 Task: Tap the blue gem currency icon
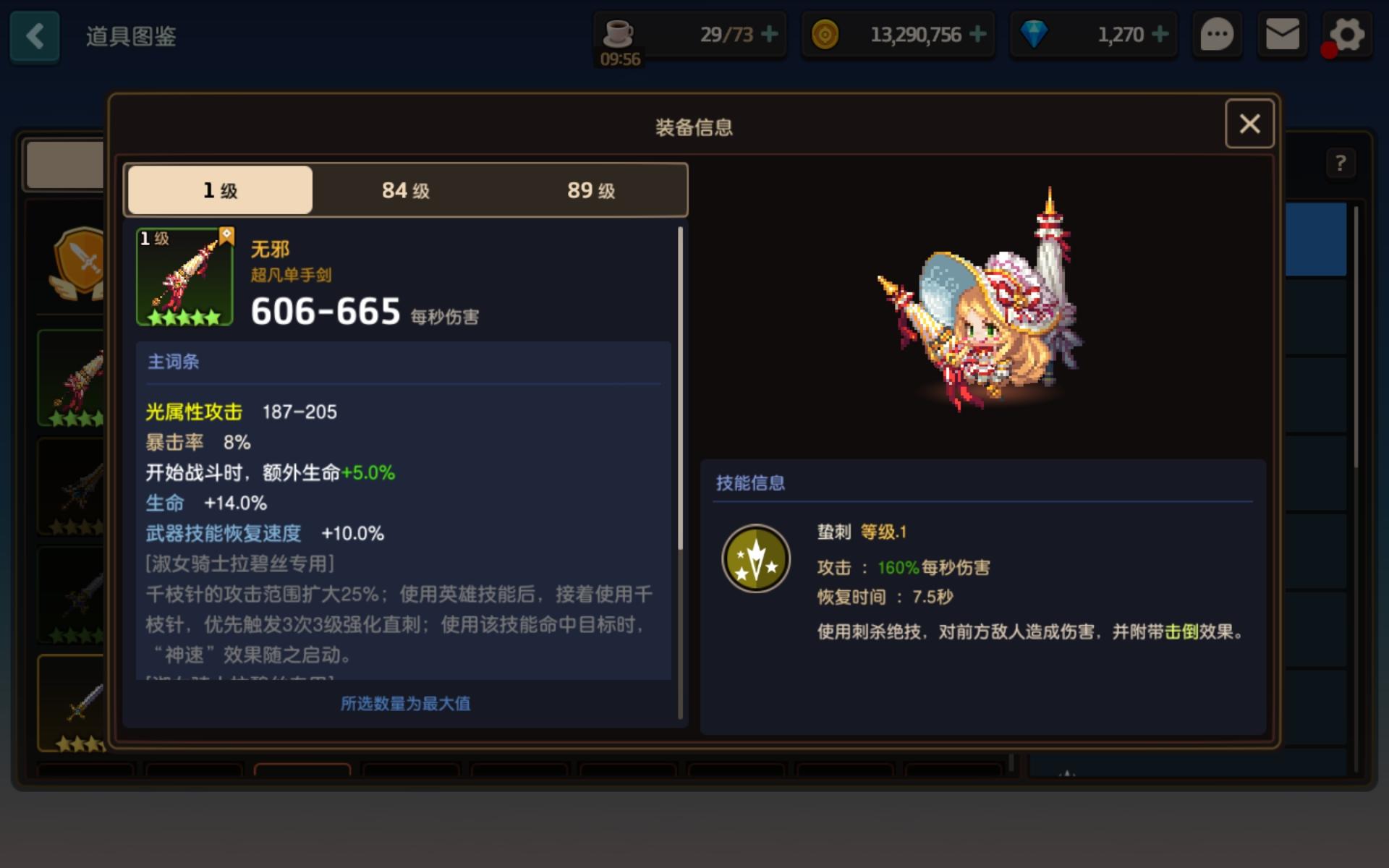(x=1034, y=34)
